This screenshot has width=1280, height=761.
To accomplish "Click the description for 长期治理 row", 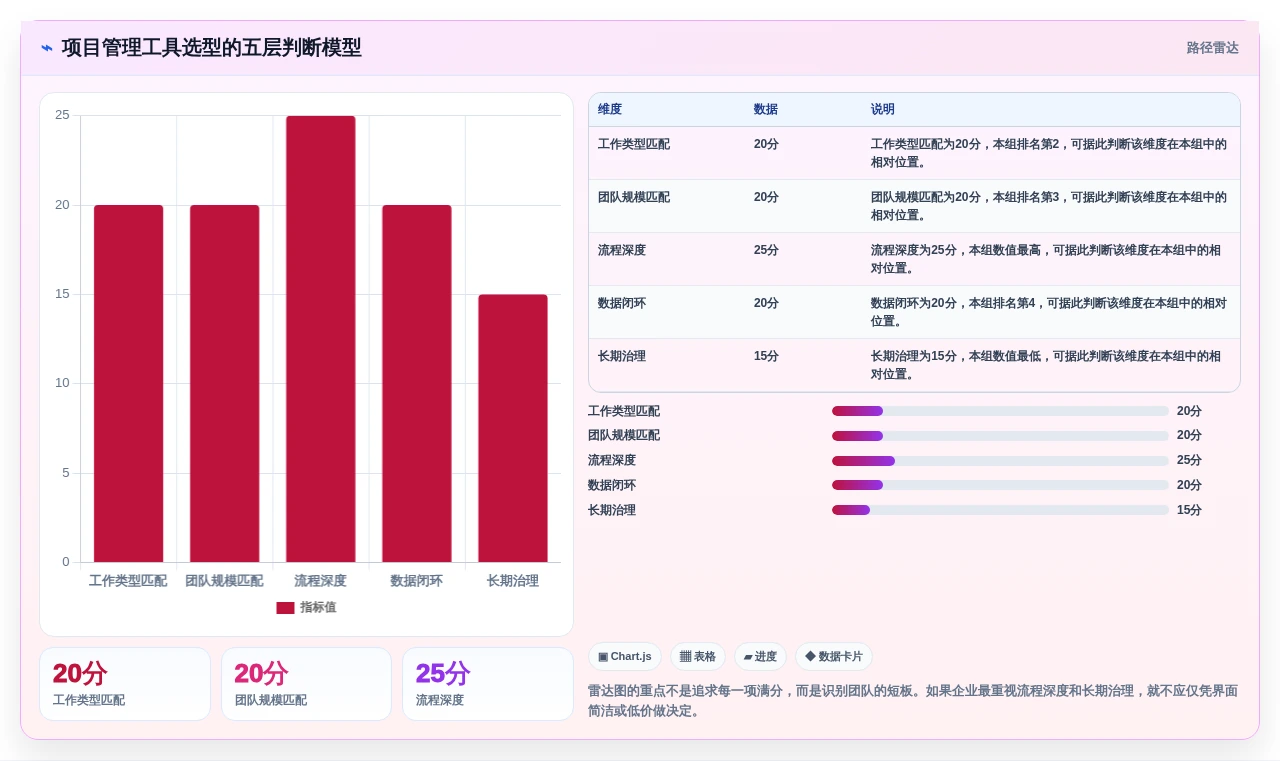I will [1046, 365].
